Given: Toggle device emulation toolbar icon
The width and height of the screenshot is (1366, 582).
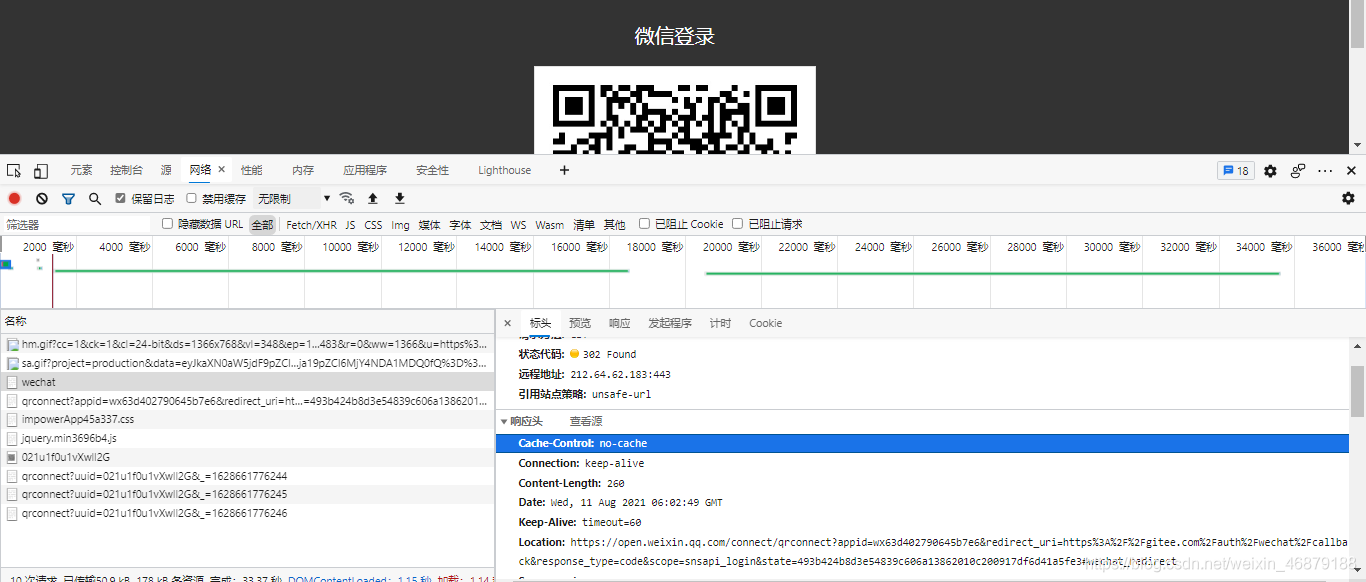Looking at the screenshot, I should 41,171.
